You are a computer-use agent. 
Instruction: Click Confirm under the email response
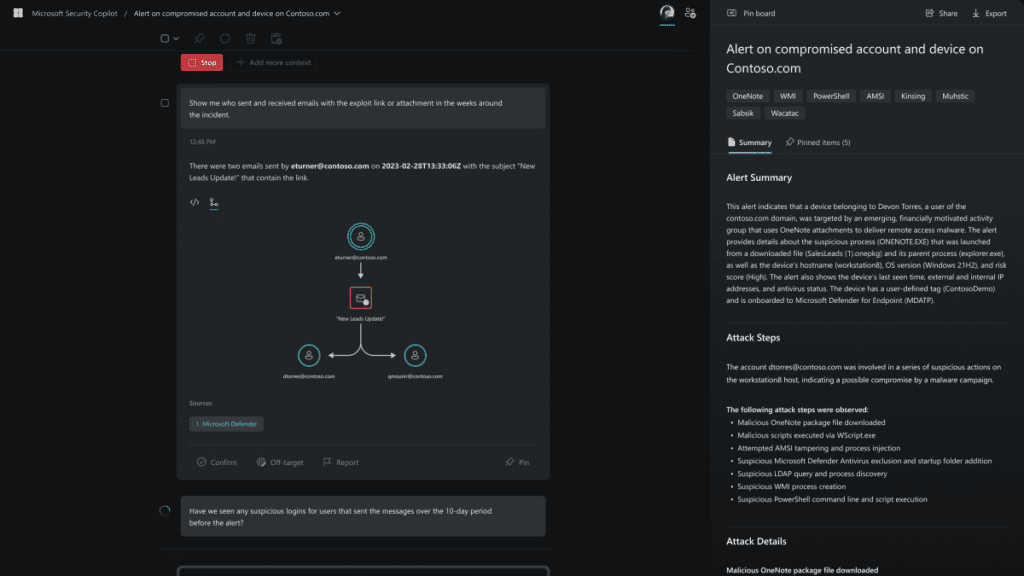[x=215, y=461]
